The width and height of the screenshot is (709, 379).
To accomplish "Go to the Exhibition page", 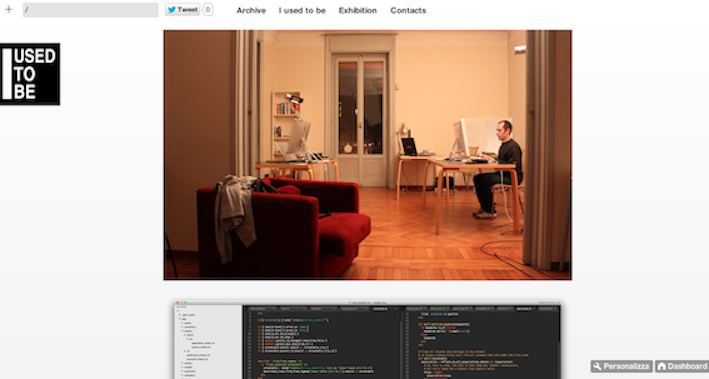I will [358, 10].
